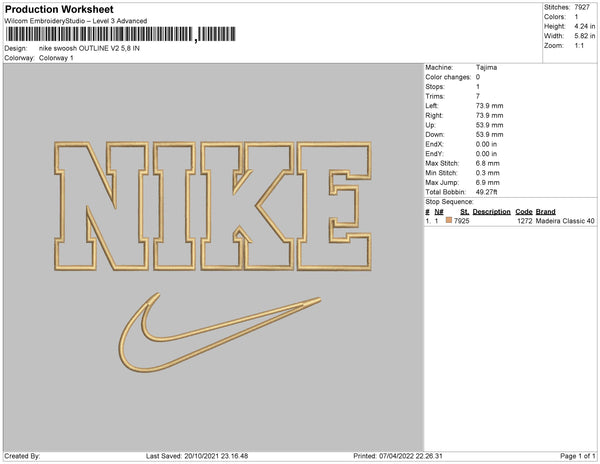Screen dimensions: 600x464
Task: Click the Total Bobbin value 49.27ft
Action: (486, 192)
